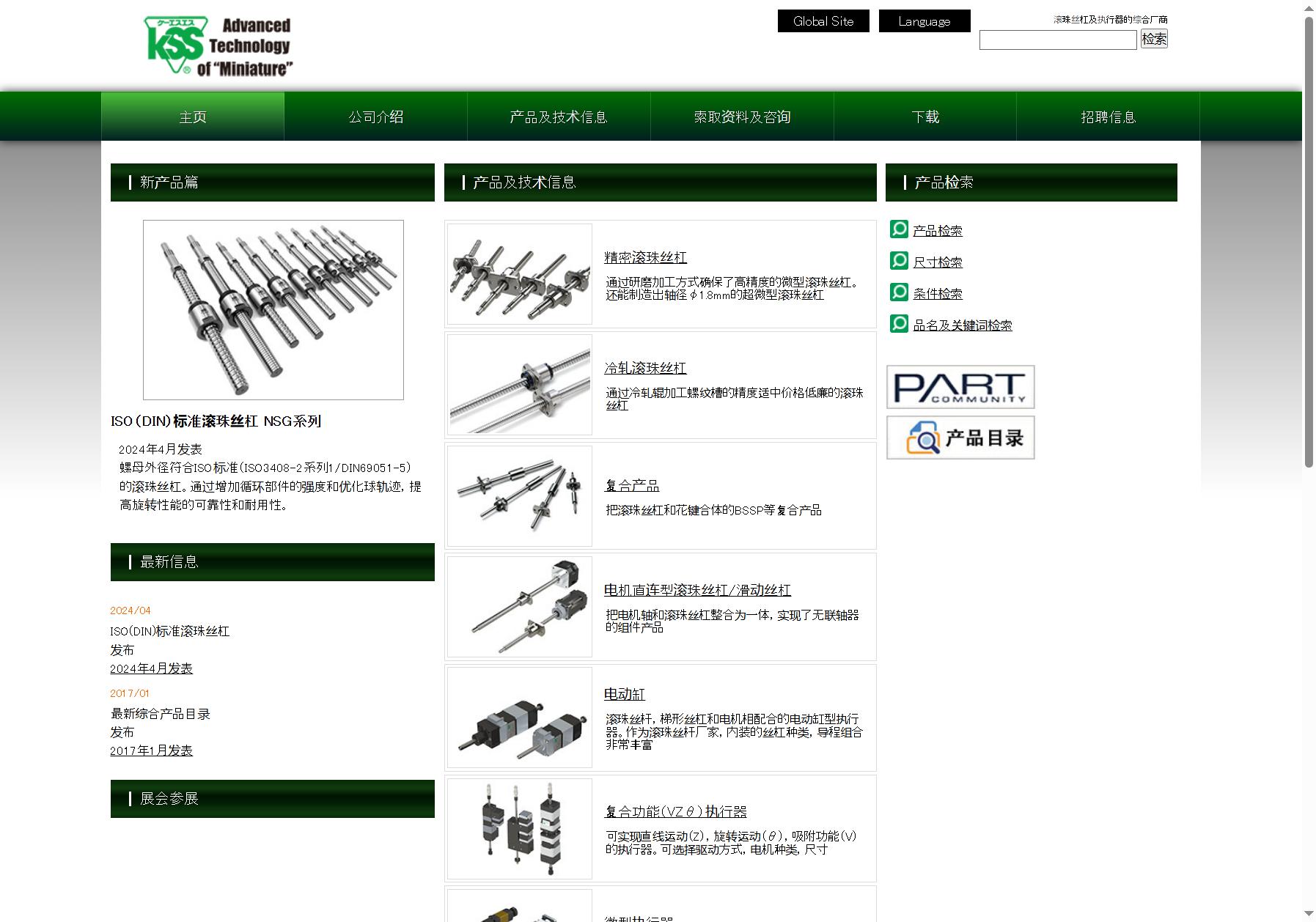Click the scrollbar up arrow
1316x922 pixels.
click(x=1309, y=8)
